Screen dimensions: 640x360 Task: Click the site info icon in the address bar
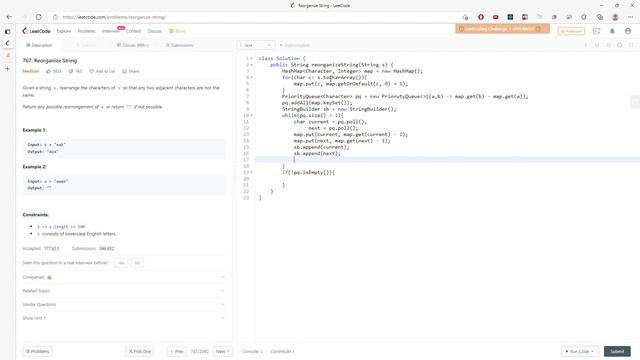coord(56,17)
